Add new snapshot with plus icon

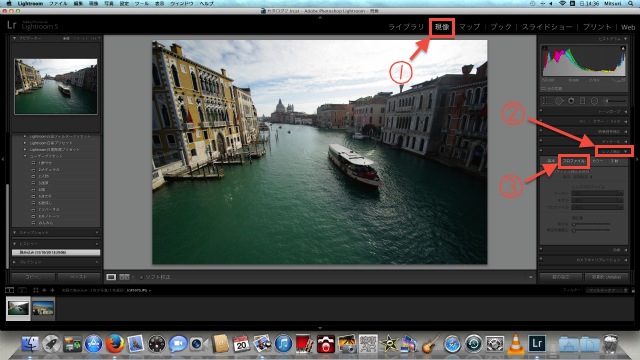[x=97, y=233]
